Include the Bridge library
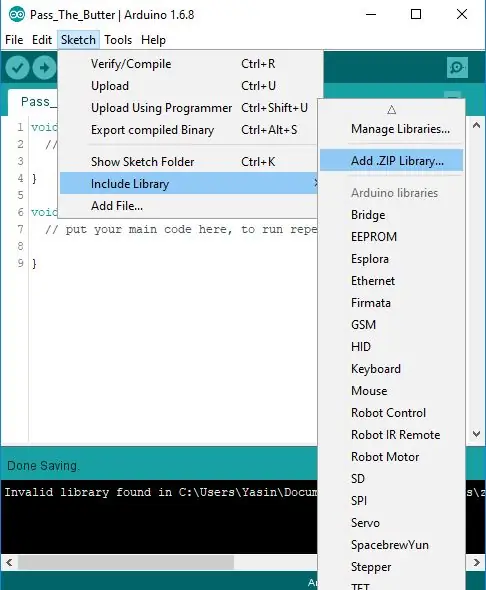 click(391, 215)
